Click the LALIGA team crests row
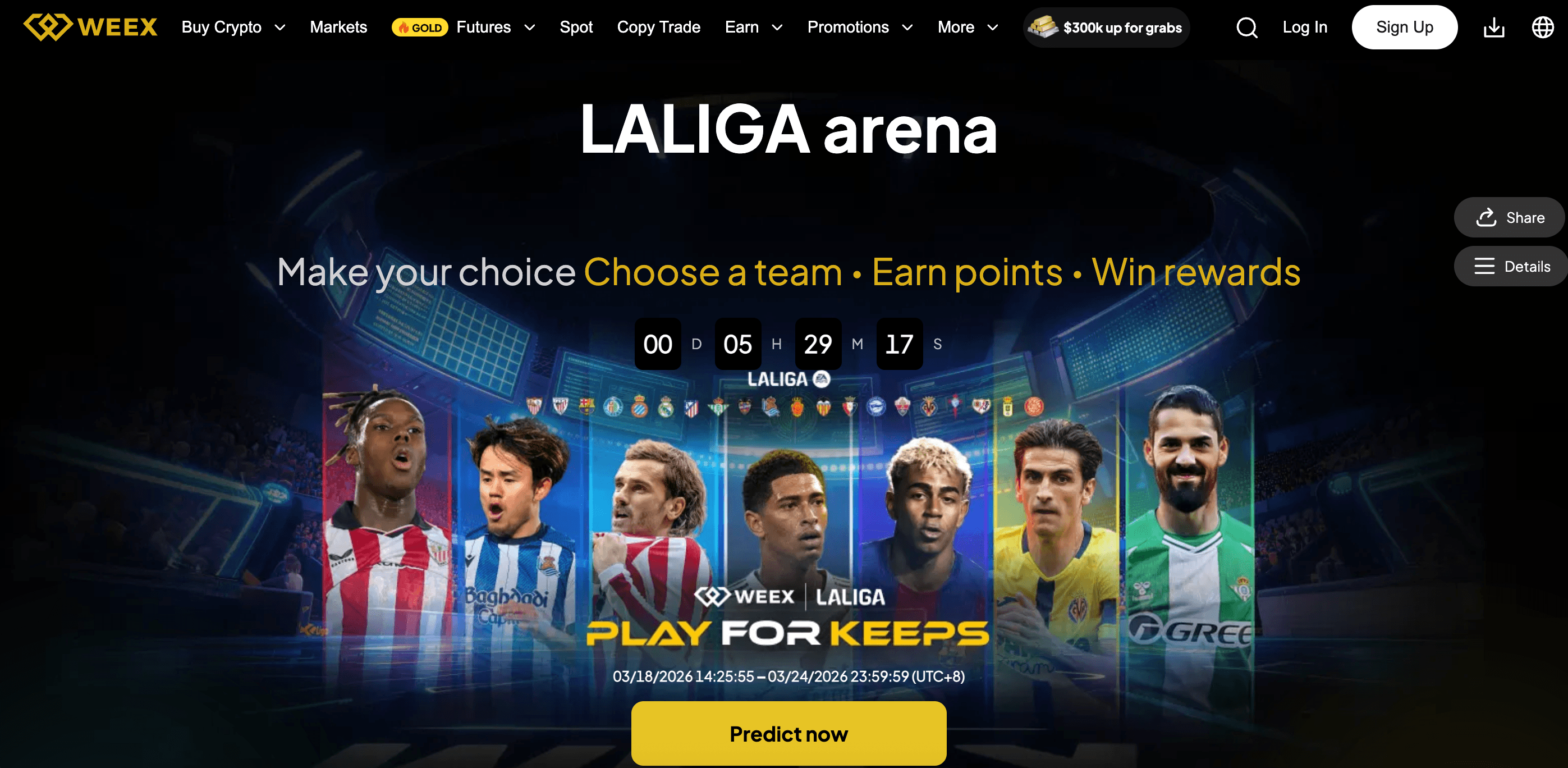Screen dimensions: 1568x768 tap(785, 406)
